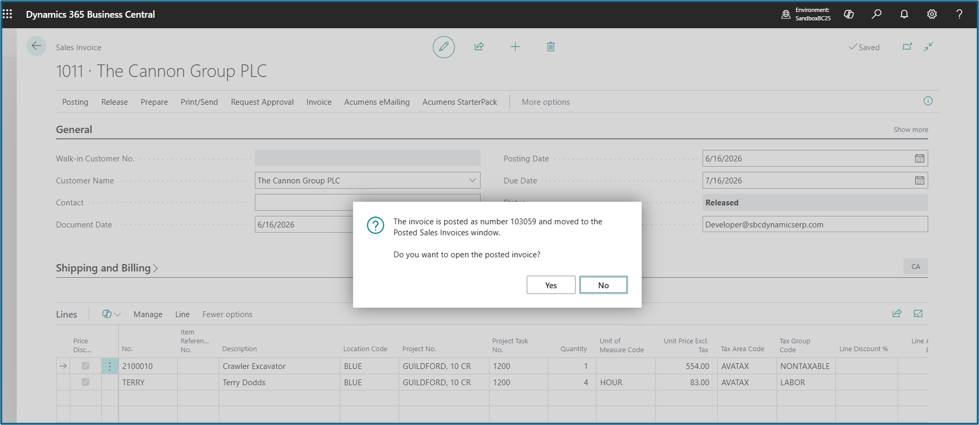Open Due Date calendar picker
Screen dimensions: 979x425
point(919,180)
